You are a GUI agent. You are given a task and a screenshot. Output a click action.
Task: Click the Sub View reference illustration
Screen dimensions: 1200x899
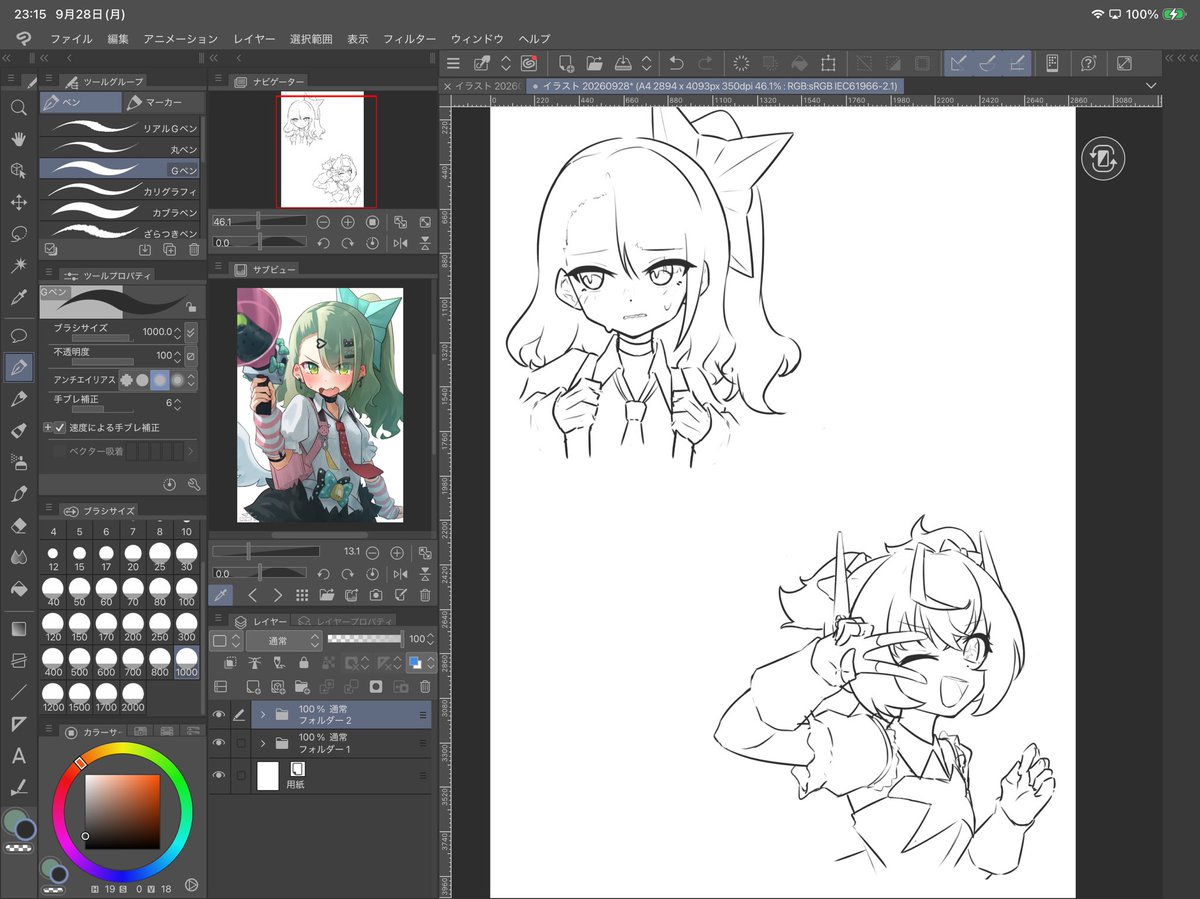(x=320, y=405)
